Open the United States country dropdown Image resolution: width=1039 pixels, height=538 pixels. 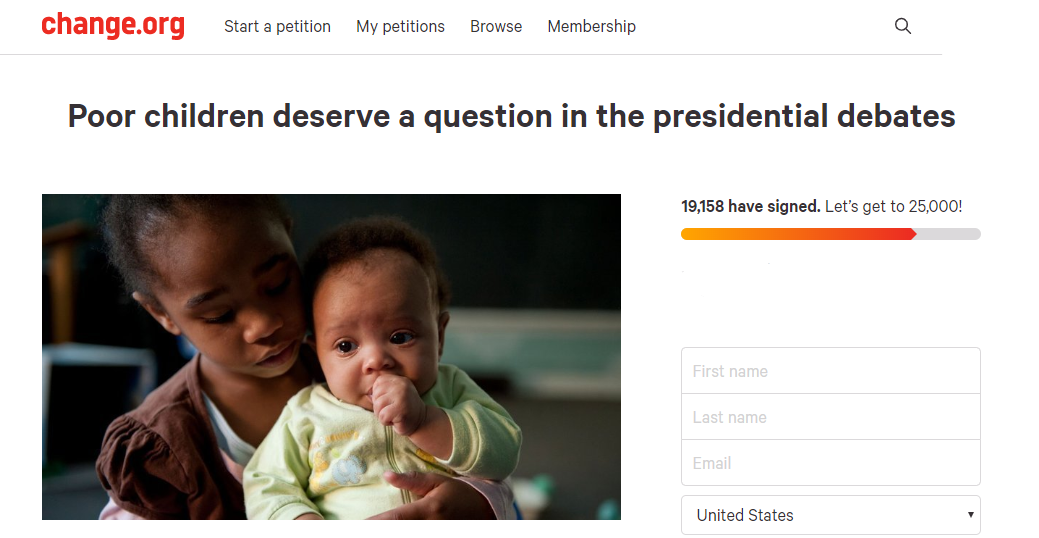click(x=830, y=515)
